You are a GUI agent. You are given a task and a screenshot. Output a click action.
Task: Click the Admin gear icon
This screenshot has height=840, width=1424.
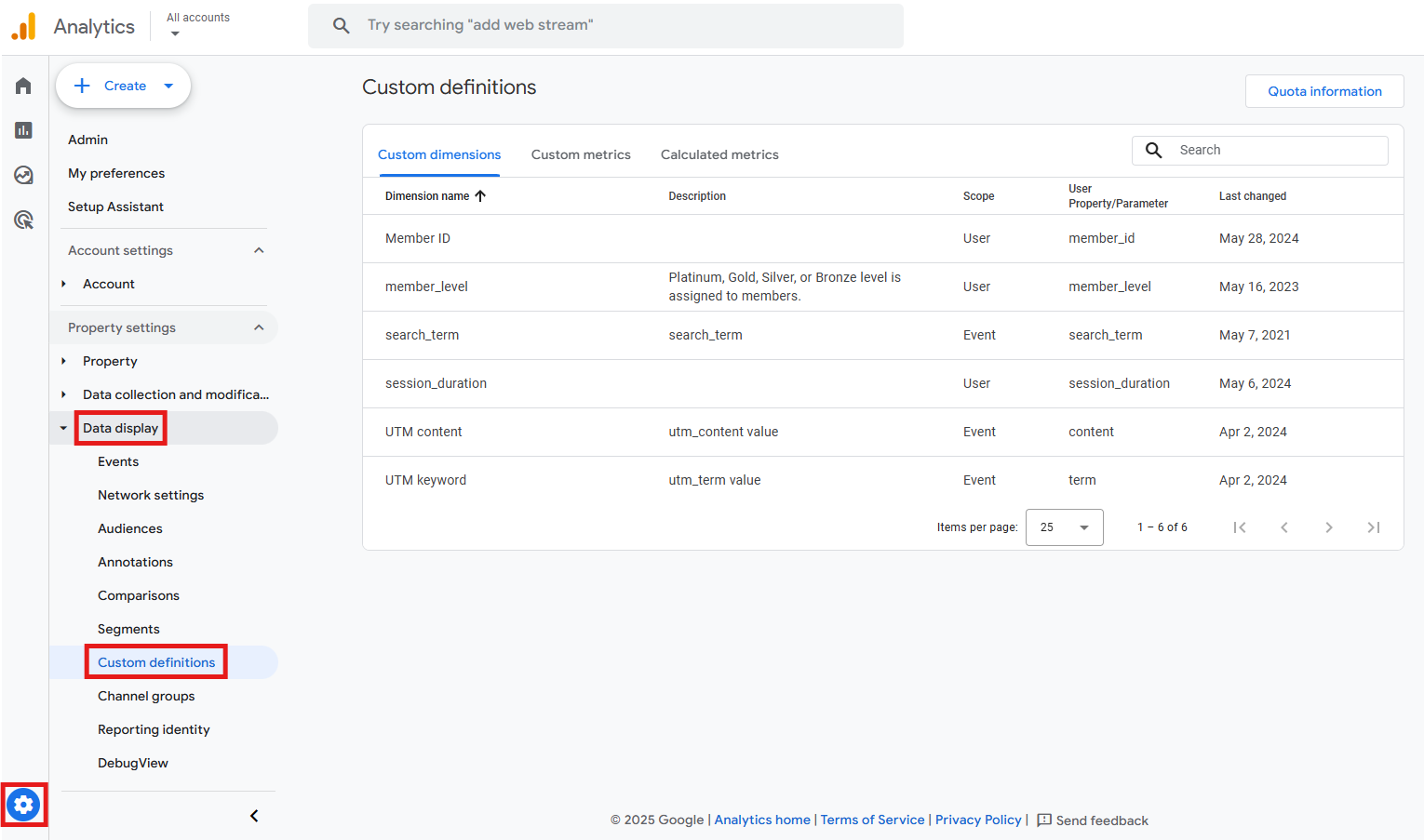(x=23, y=805)
